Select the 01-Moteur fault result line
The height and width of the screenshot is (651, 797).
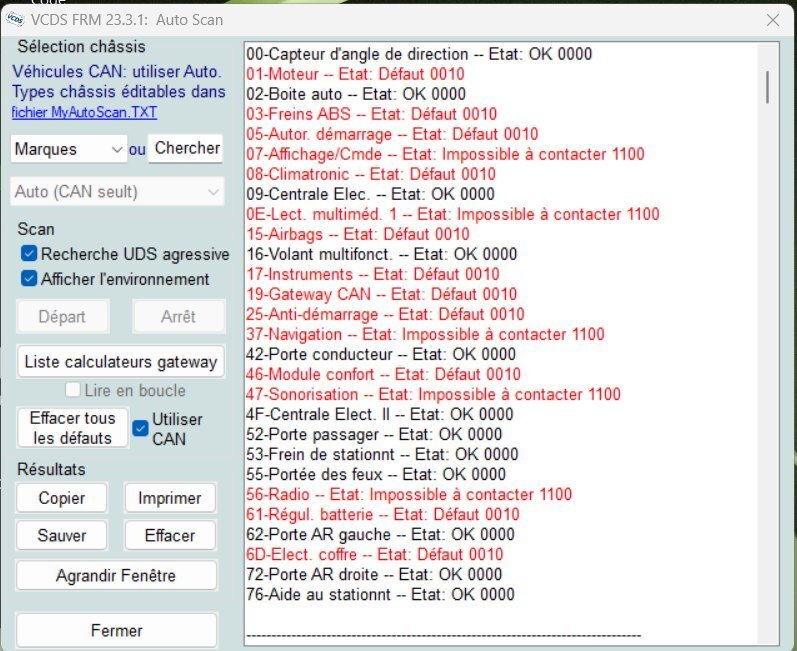pyautogui.click(x=355, y=74)
